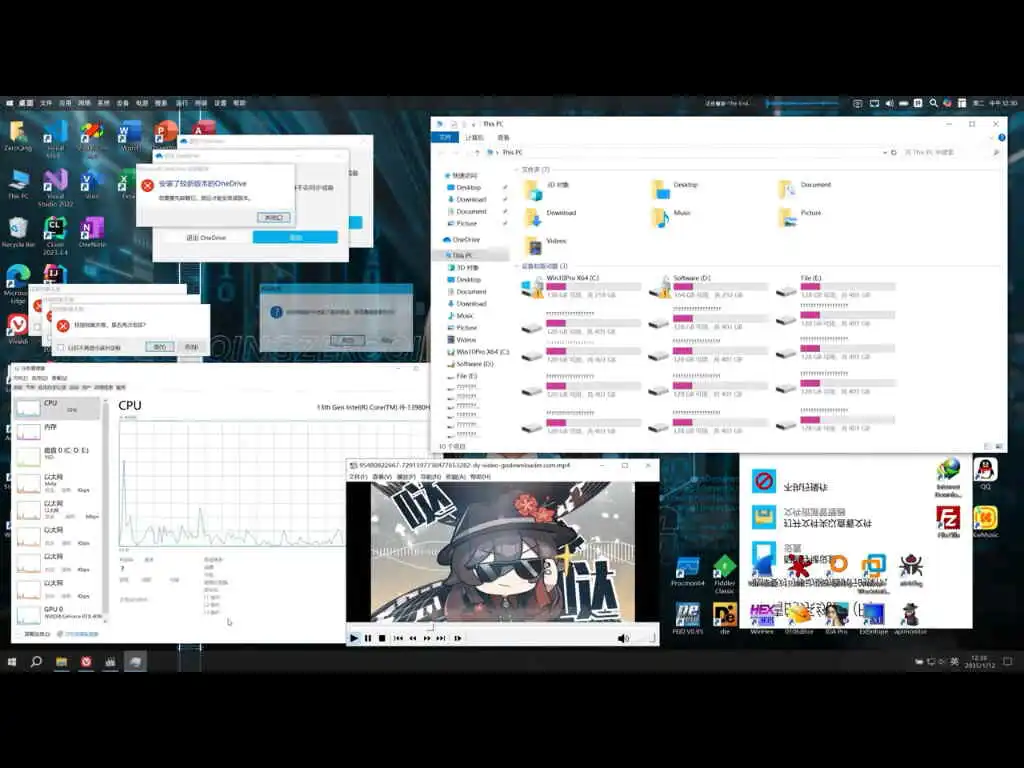Open the Exeinfope desktop shortcut

pos(873,618)
